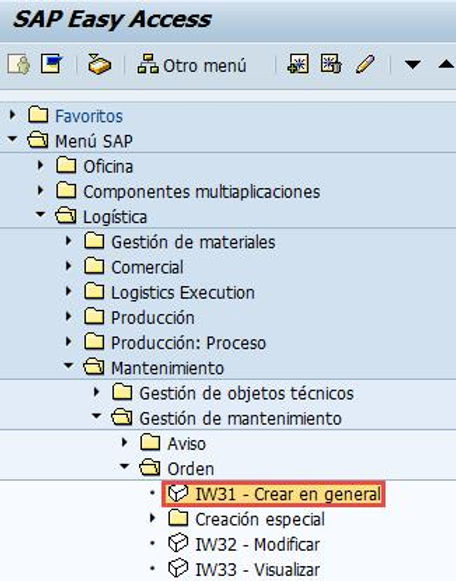Expand the Producción: Proceso arrow
Viewport: 456px width, 581px height.
69,341
